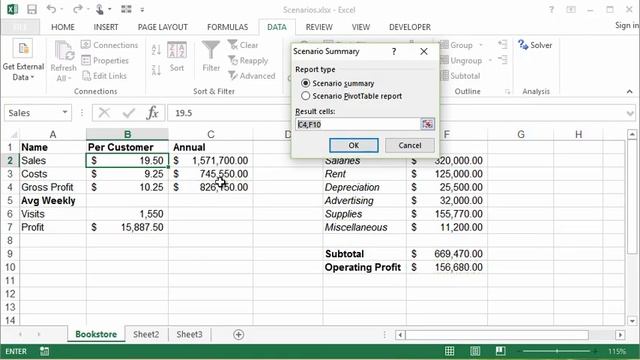Click Edit Links

point(104,76)
